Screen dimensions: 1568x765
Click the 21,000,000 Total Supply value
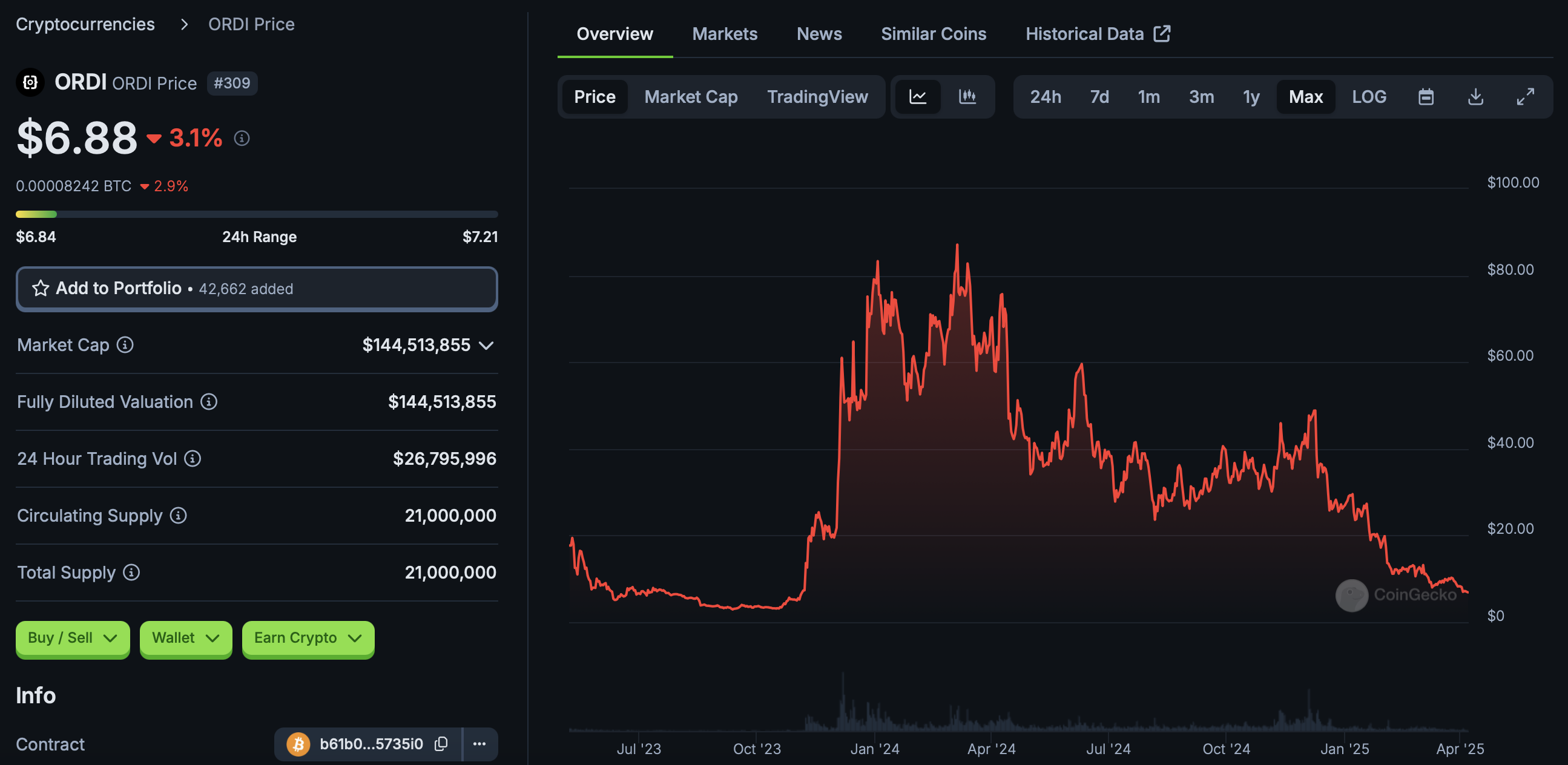click(x=450, y=572)
